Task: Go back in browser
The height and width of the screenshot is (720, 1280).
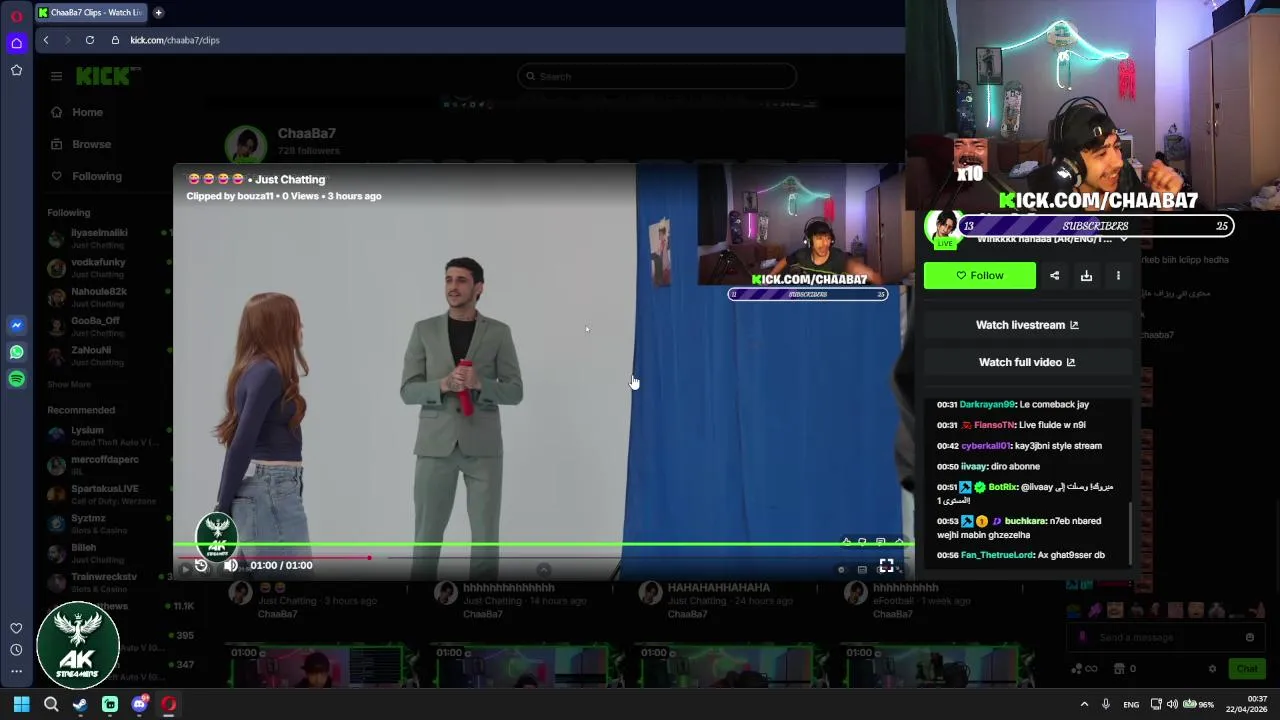Action: point(46,40)
